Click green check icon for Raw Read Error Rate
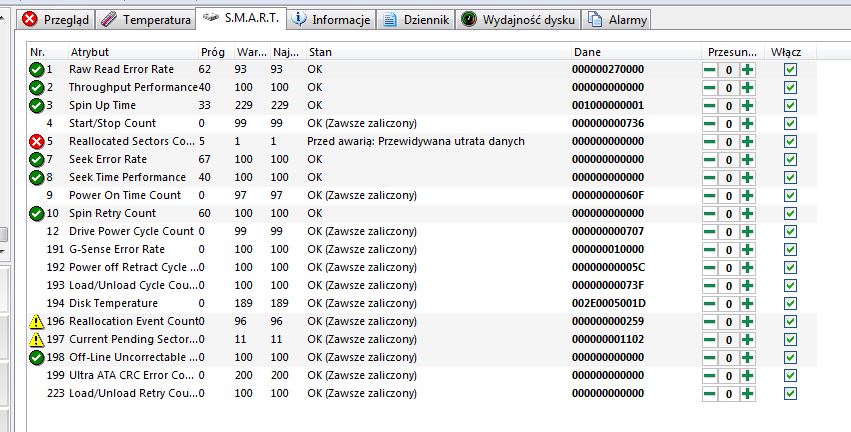The image size is (851, 432). click(x=36, y=69)
